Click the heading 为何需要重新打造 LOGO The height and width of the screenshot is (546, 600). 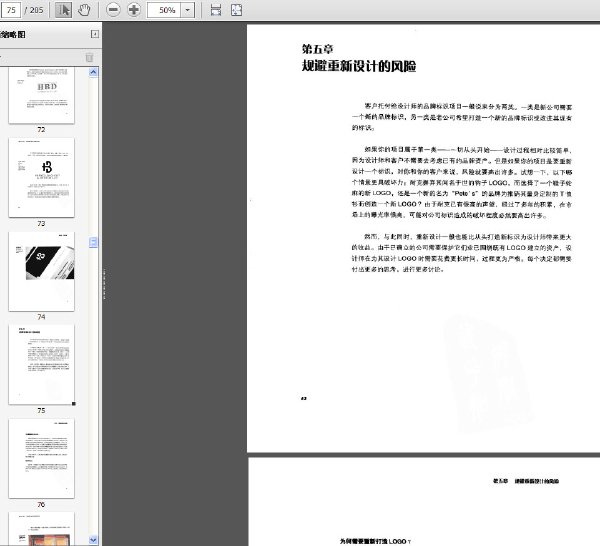tap(375, 541)
